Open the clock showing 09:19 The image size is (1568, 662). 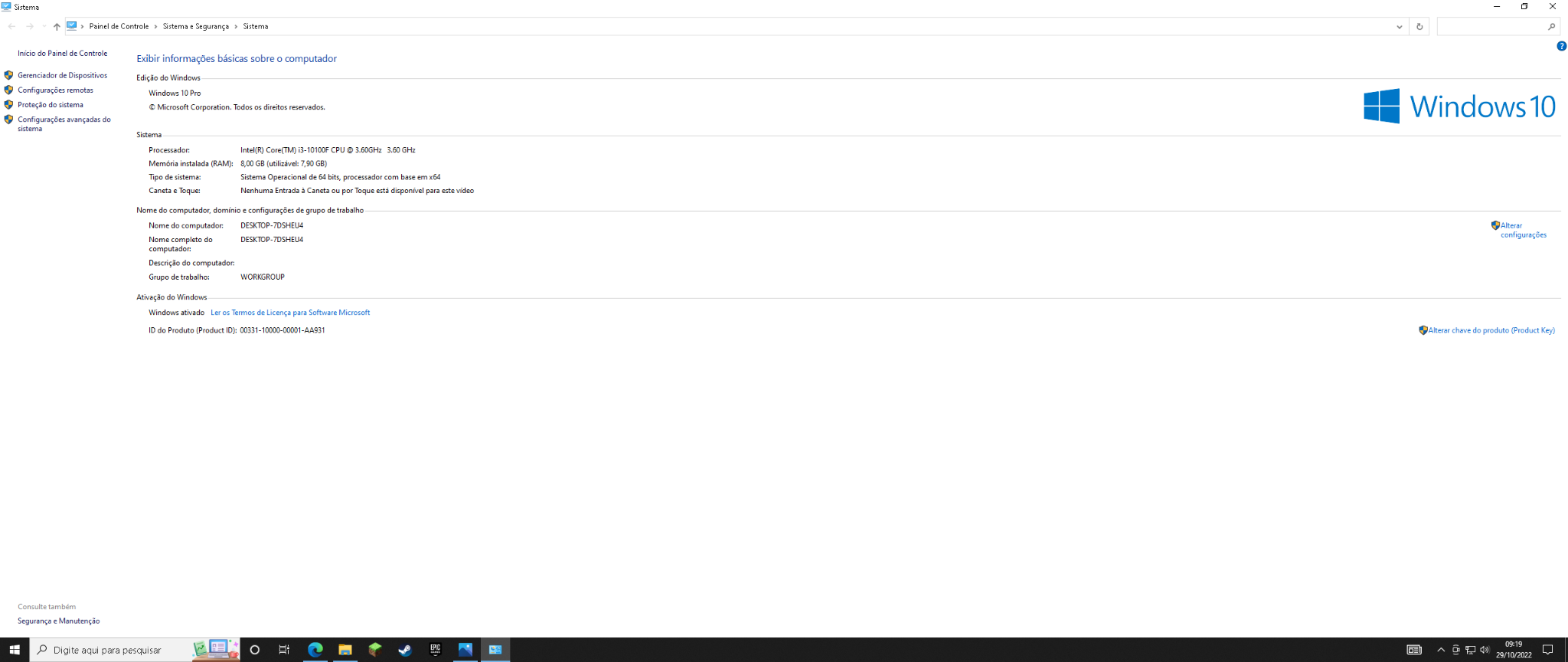coord(1514,650)
